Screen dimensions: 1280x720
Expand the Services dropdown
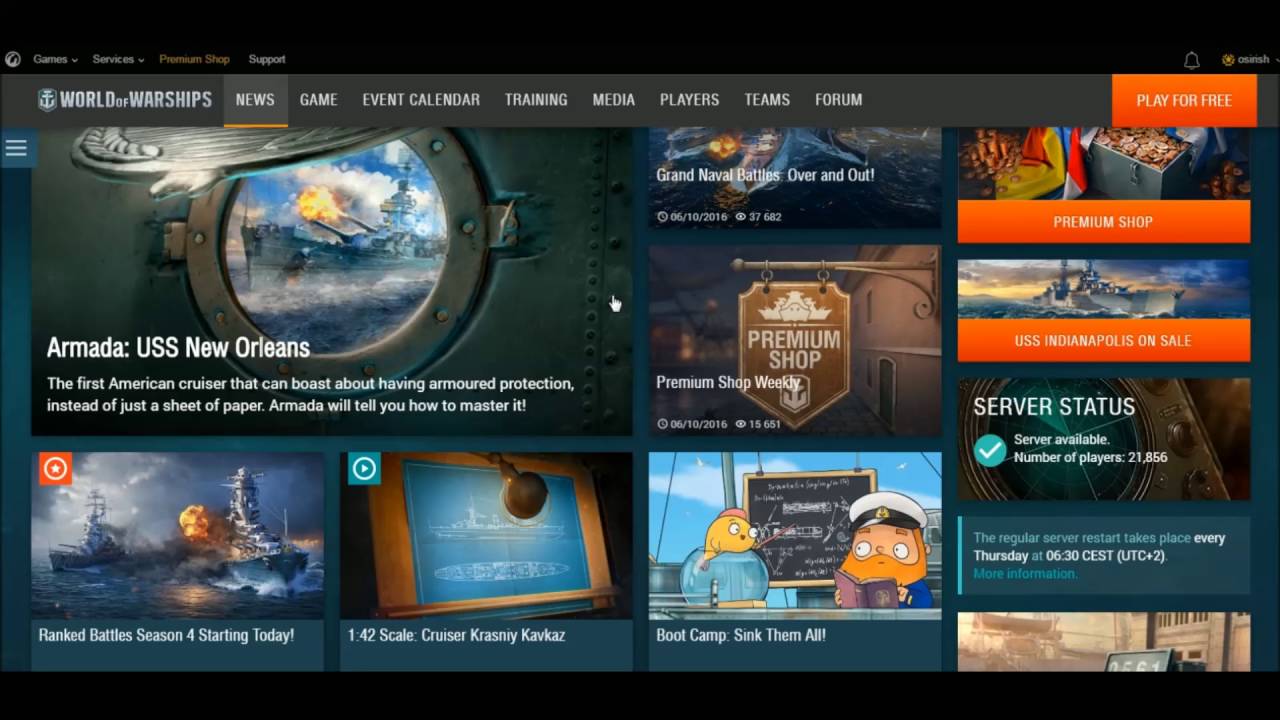[118, 59]
